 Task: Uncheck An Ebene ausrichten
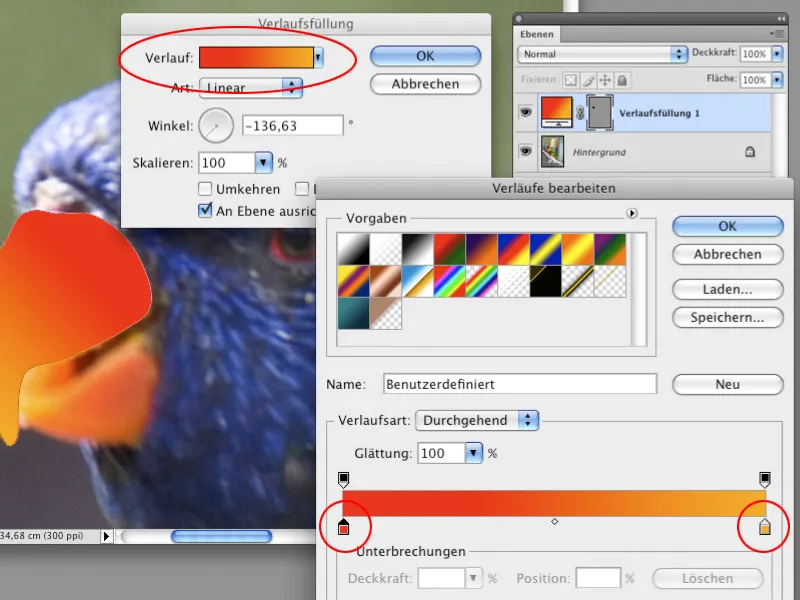click(x=205, y=210)
